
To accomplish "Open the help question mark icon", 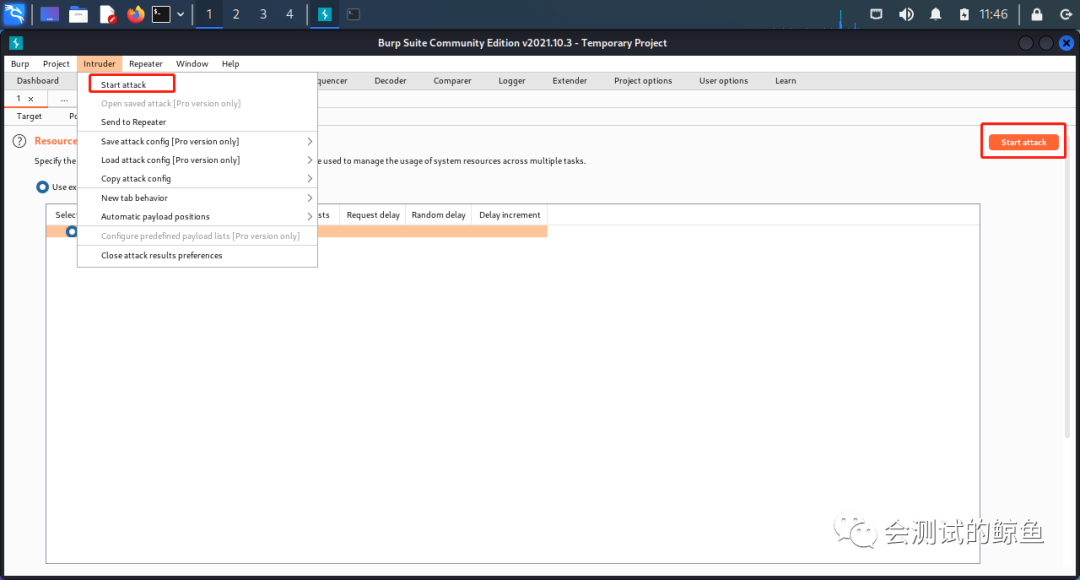I will coord(19,141).
